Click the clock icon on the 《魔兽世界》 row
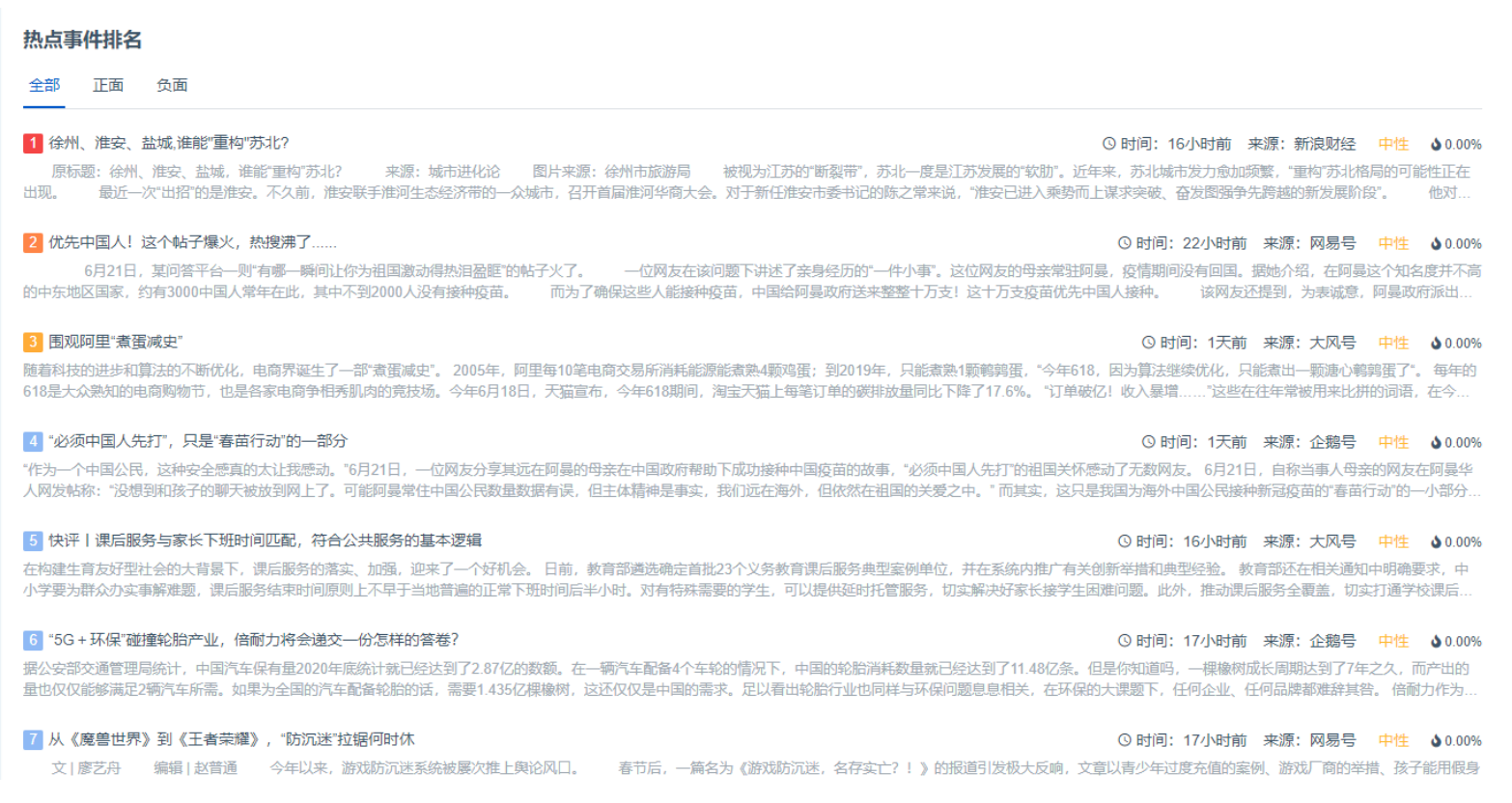1512x803 pixels. click(x=1125, y=740)
